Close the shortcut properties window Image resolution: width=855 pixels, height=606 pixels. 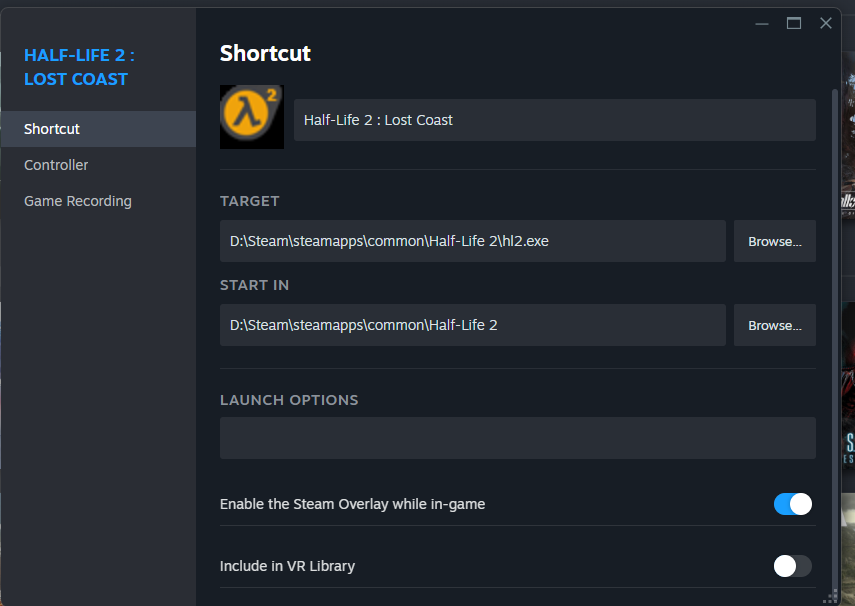click(826, 23)
